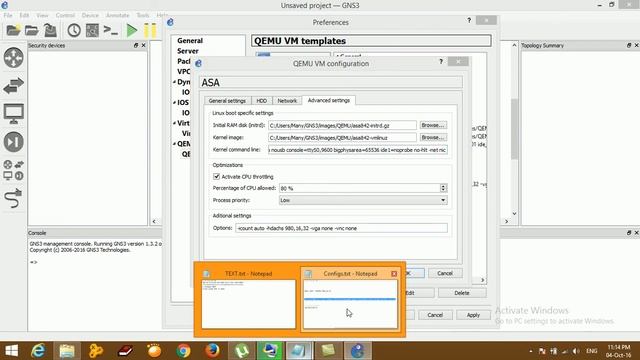Click the Windows Start button
The width and height of the screenshot is (640, 360).
coord(11,351)
